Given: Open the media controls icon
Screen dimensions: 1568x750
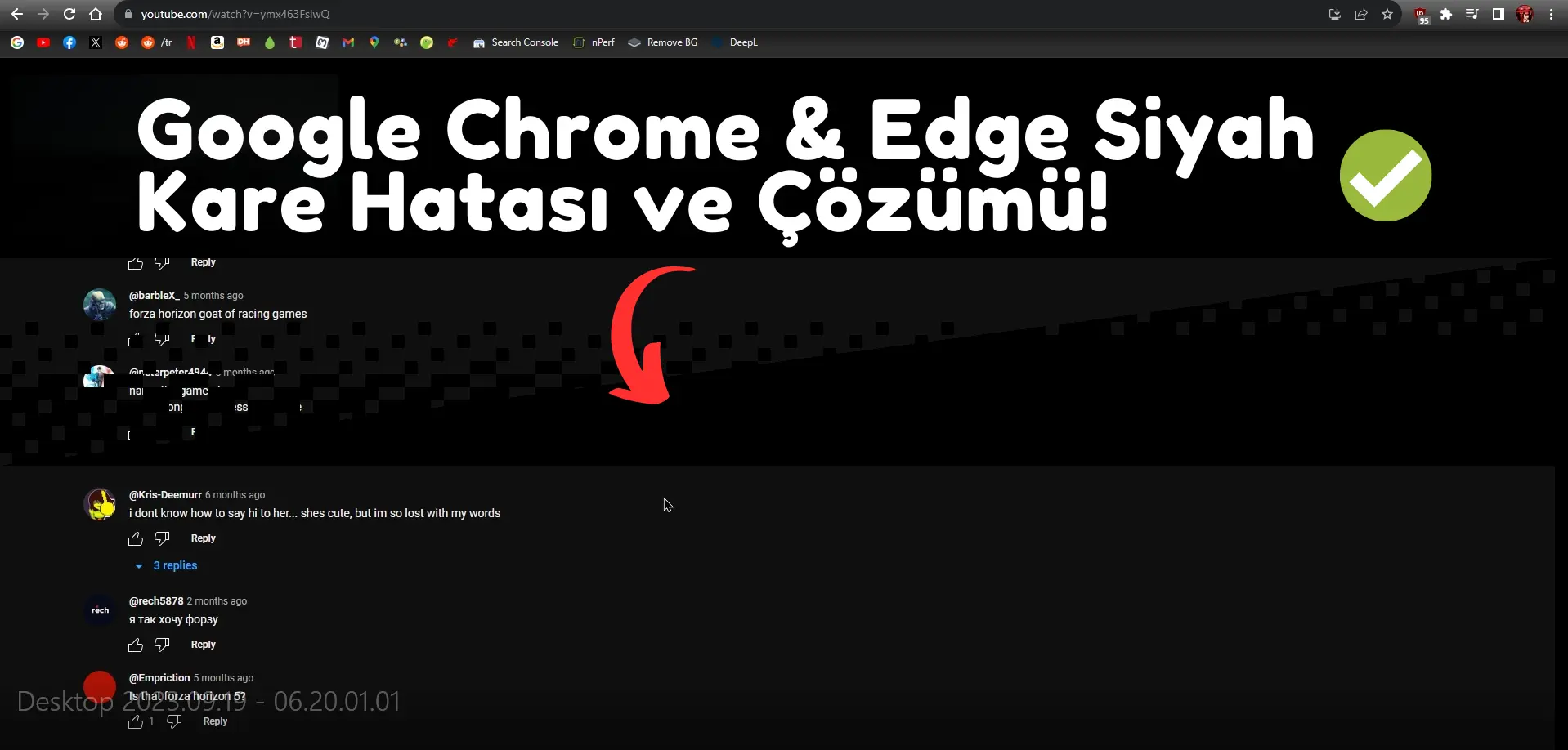Looking at the screenshot, I should tap(1472, 14).
